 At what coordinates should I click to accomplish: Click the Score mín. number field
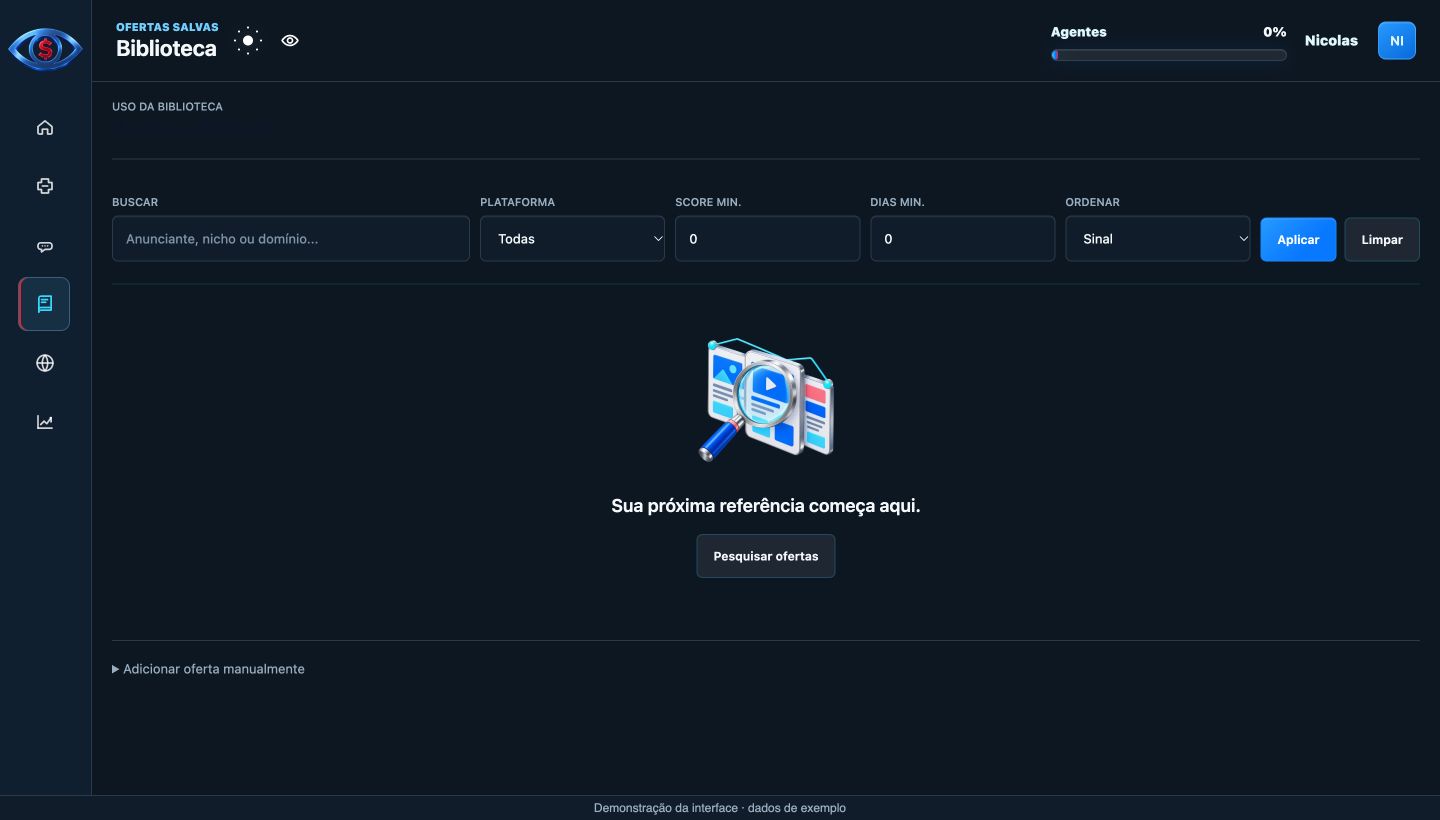767,239
